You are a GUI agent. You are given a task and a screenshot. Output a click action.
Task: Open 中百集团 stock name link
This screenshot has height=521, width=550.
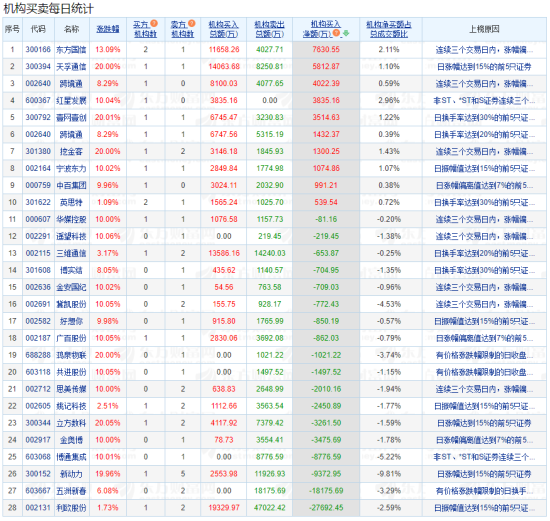pos(71,185)
